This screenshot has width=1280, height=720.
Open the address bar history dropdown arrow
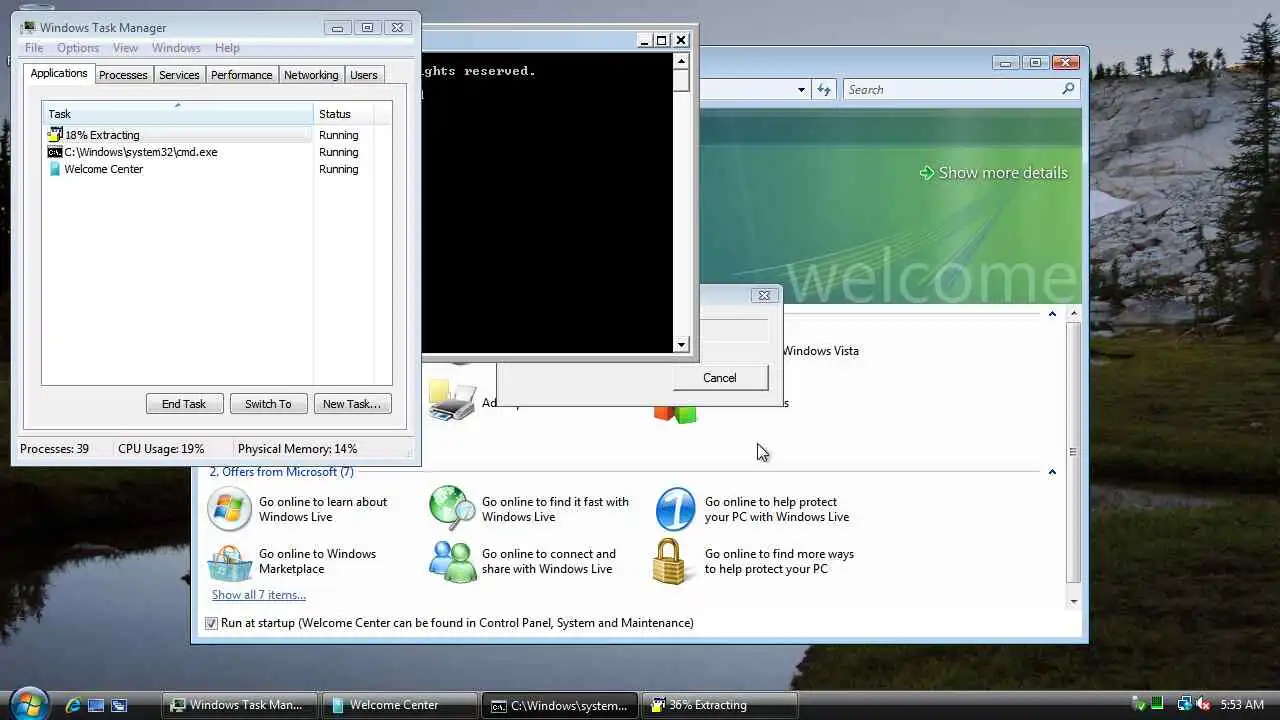point(801,90)
